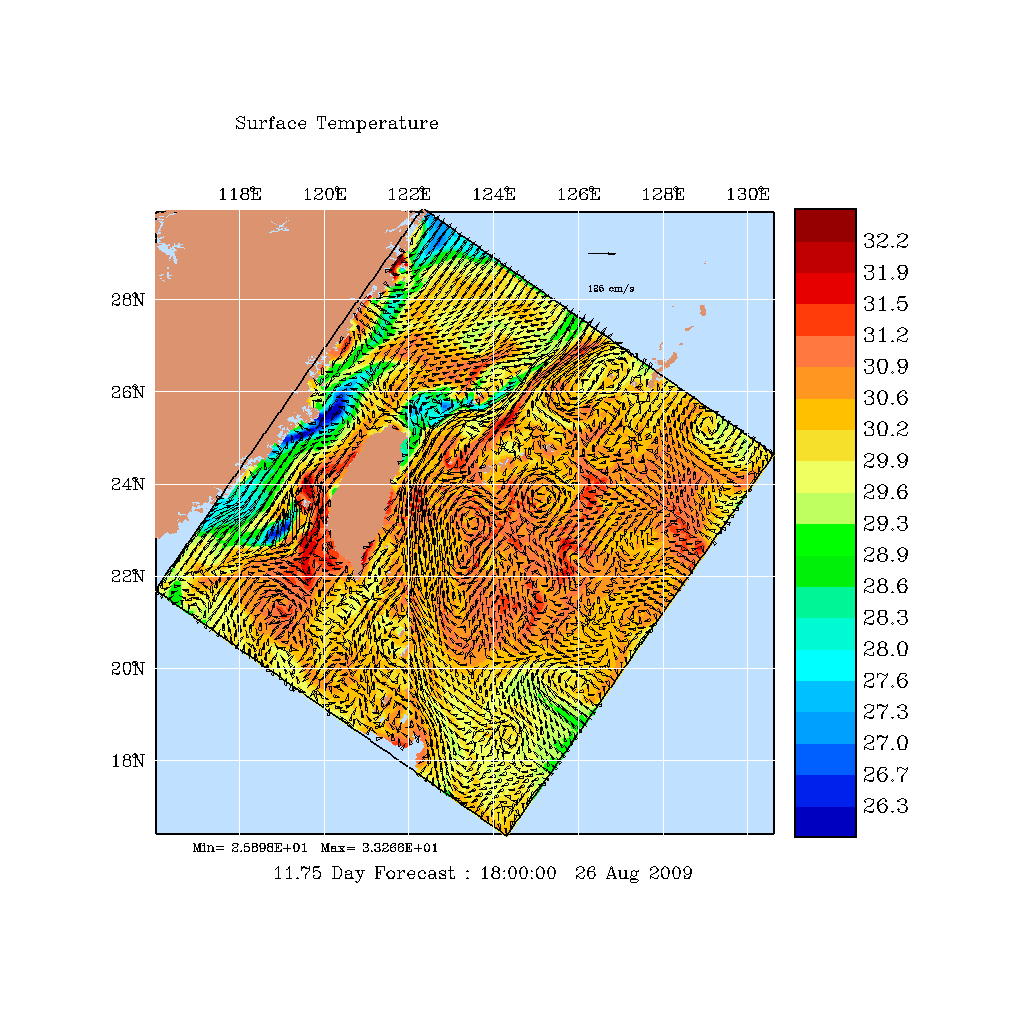Click the 24N latitude axis label
This screenshot has height=1024, width=1024.
(x=129, y=484)
